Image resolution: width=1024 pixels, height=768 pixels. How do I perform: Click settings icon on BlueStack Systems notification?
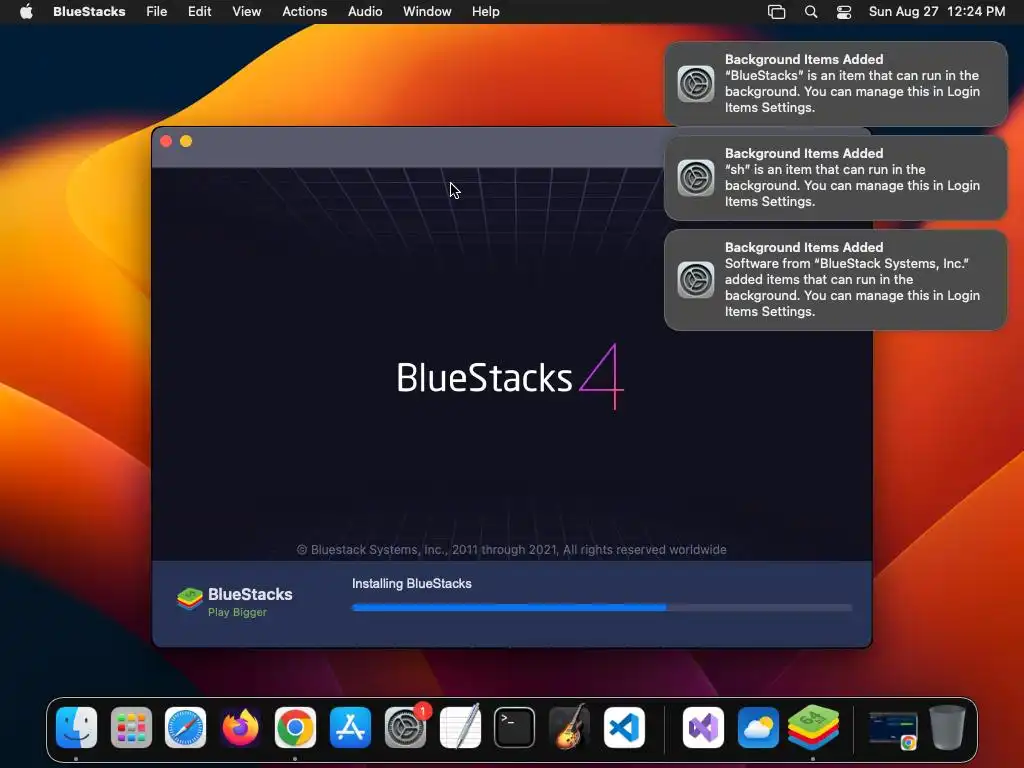[696, 280]
